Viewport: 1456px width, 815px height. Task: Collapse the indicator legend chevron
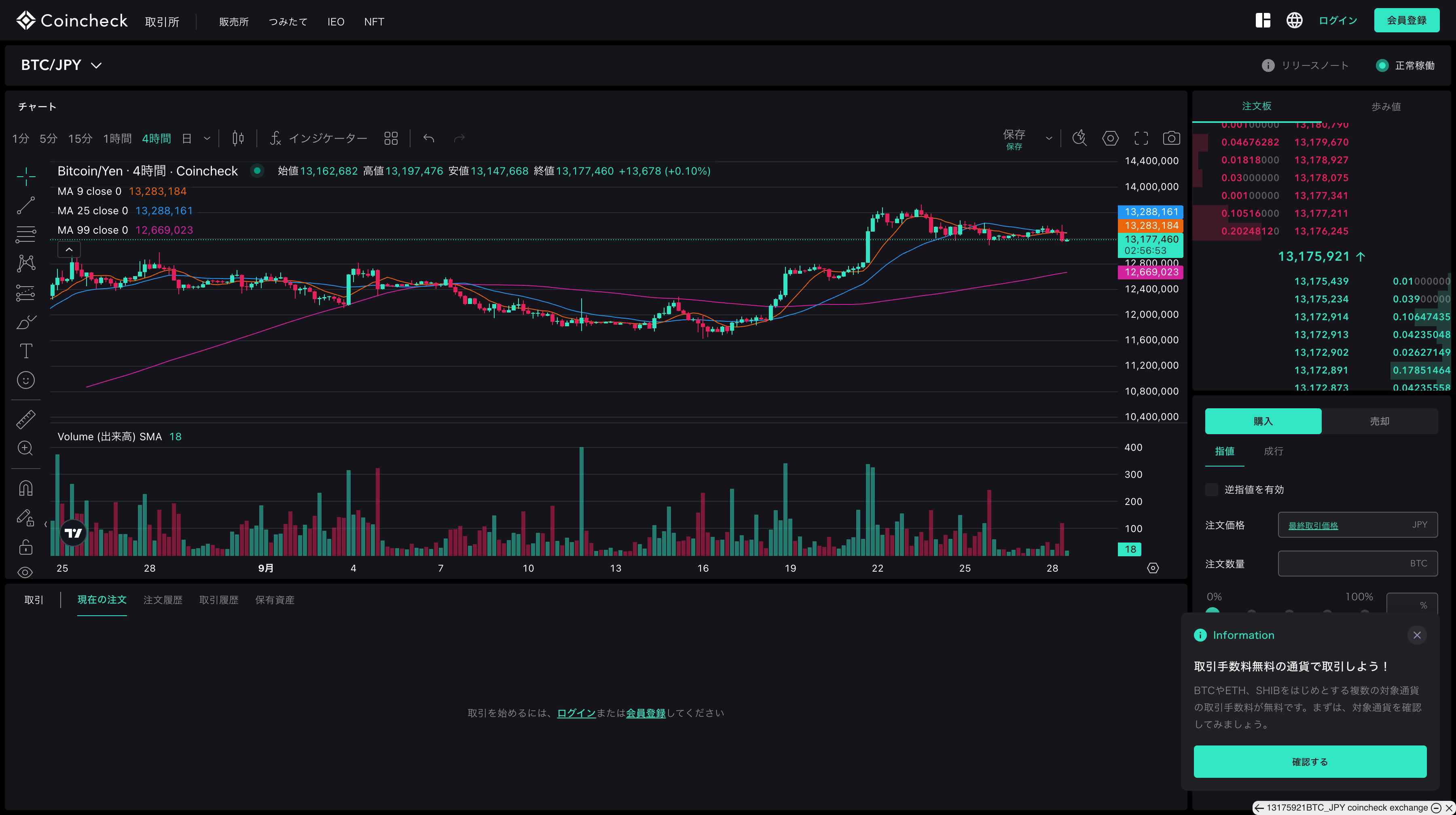69,250
